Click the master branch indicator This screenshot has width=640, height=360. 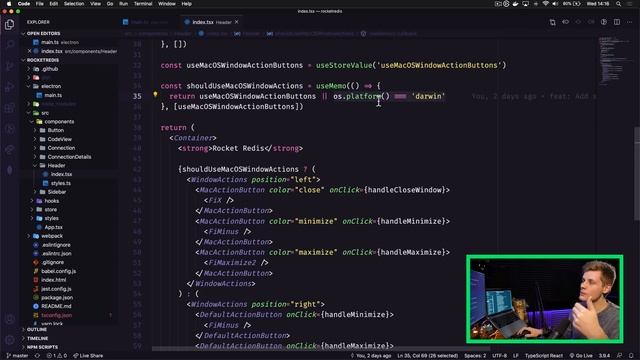pos(18,356)
